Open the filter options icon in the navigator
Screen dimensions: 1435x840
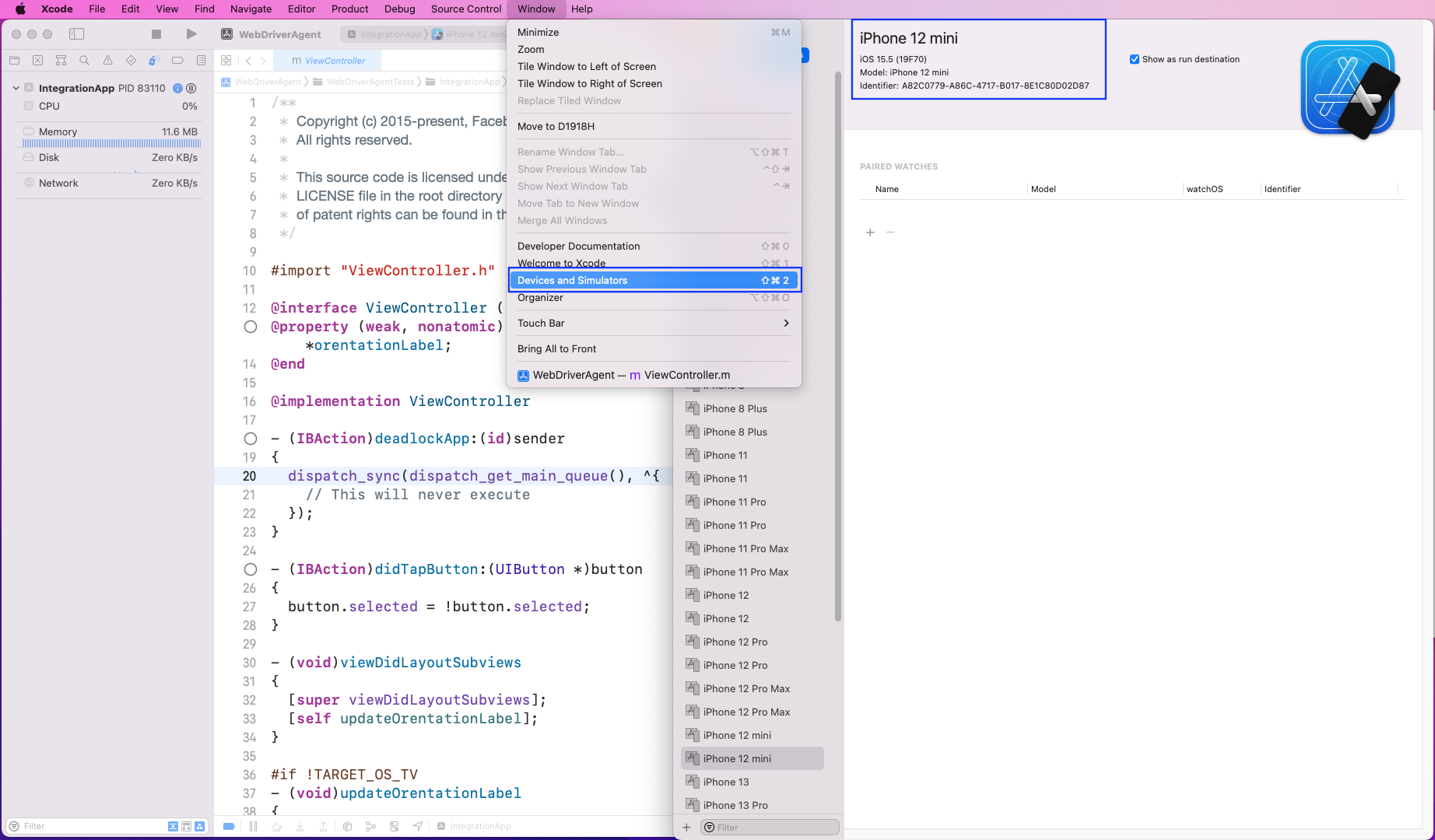(x=14, y=826)
